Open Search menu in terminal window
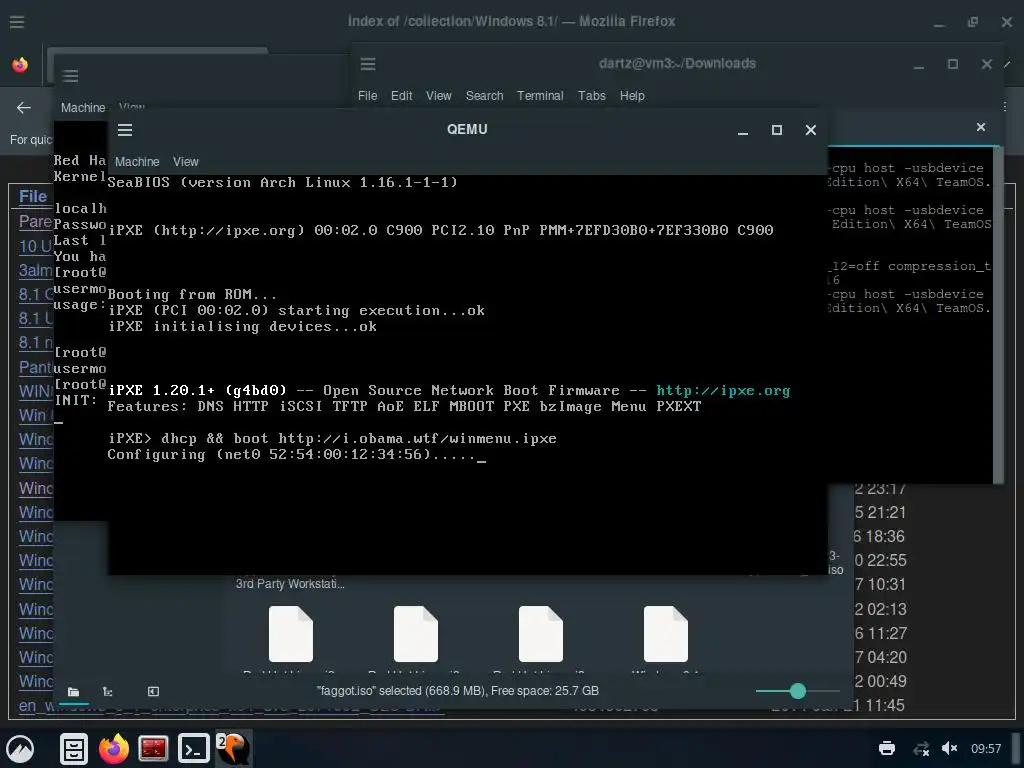Viewport: 1024px width, 768px height. [x=484, y=95]
